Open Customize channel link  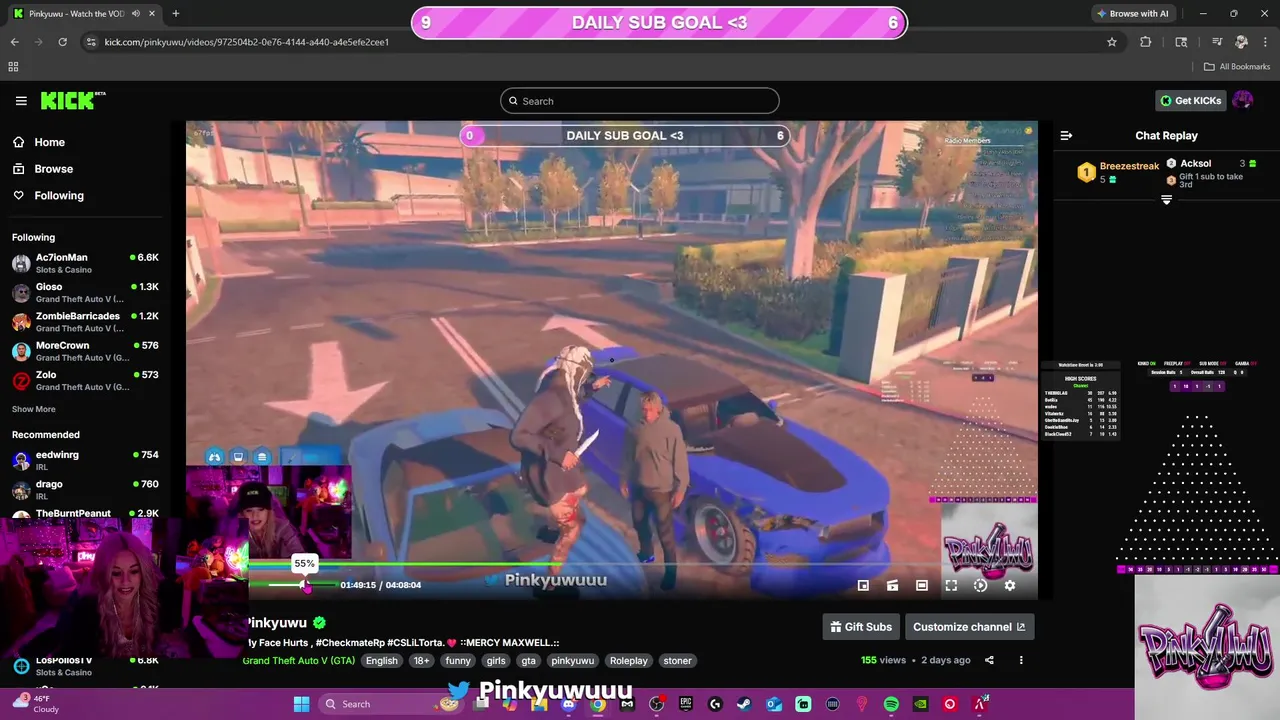[969, 627]
